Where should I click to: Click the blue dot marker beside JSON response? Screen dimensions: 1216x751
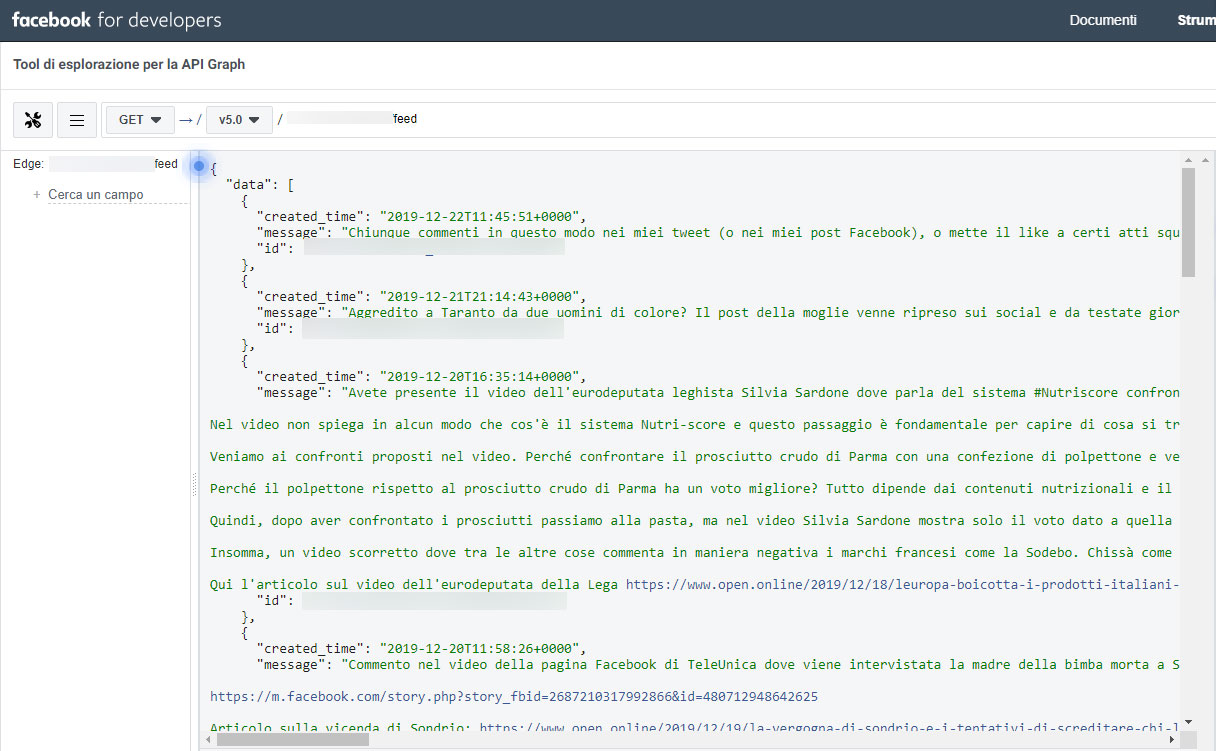(199, 165)
